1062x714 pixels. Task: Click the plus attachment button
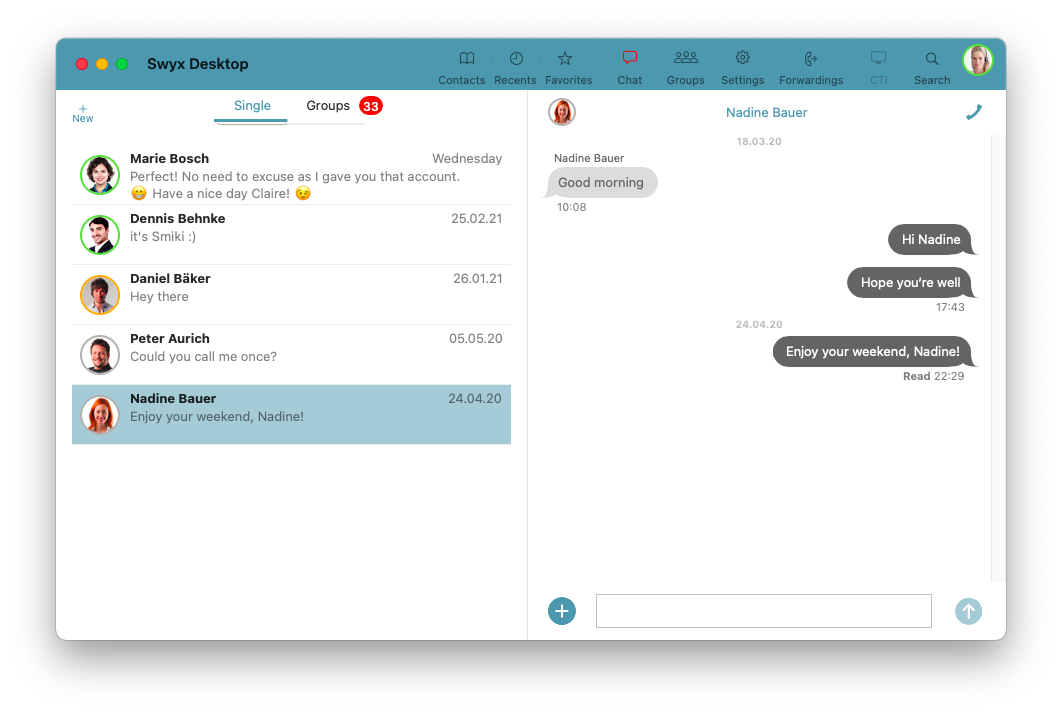pyautogui.click(x=562, y=611)
